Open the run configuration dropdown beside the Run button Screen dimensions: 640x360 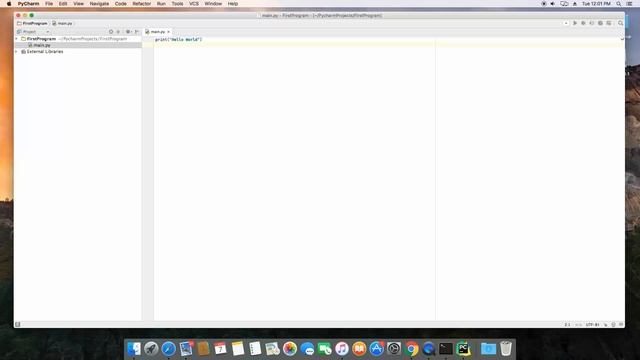566,23
